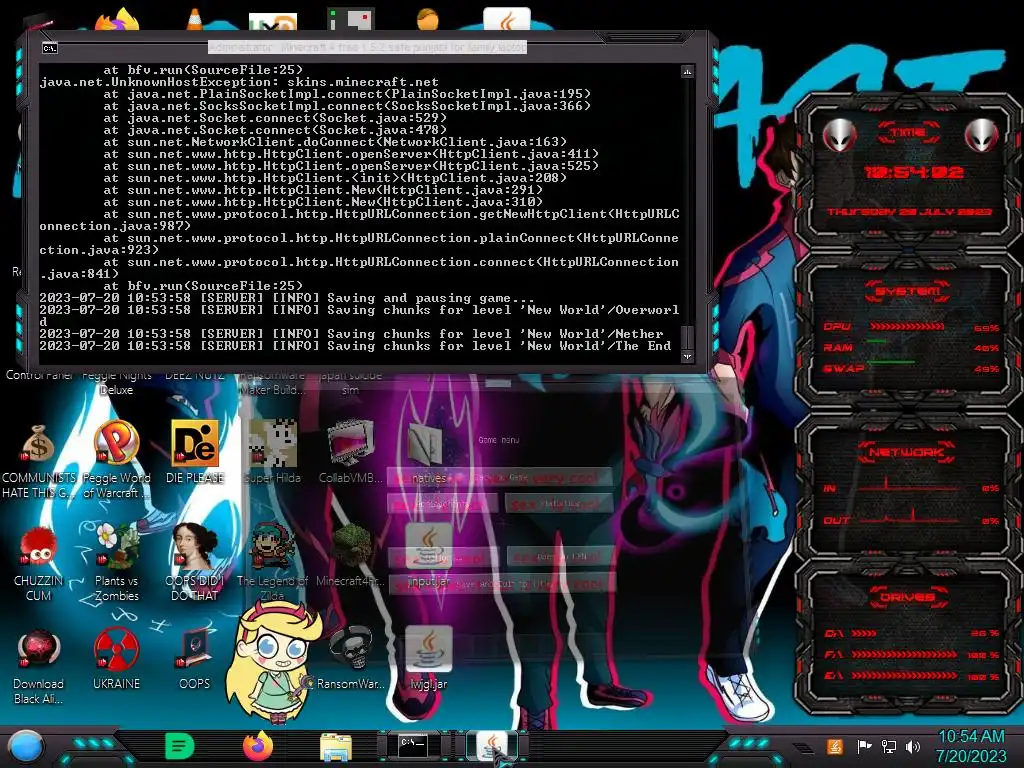Open the COMMUNISTS HATE THIS G... money bag shortcut
This screenshot has height=768, width=1024.
click(x=39, y=460)
